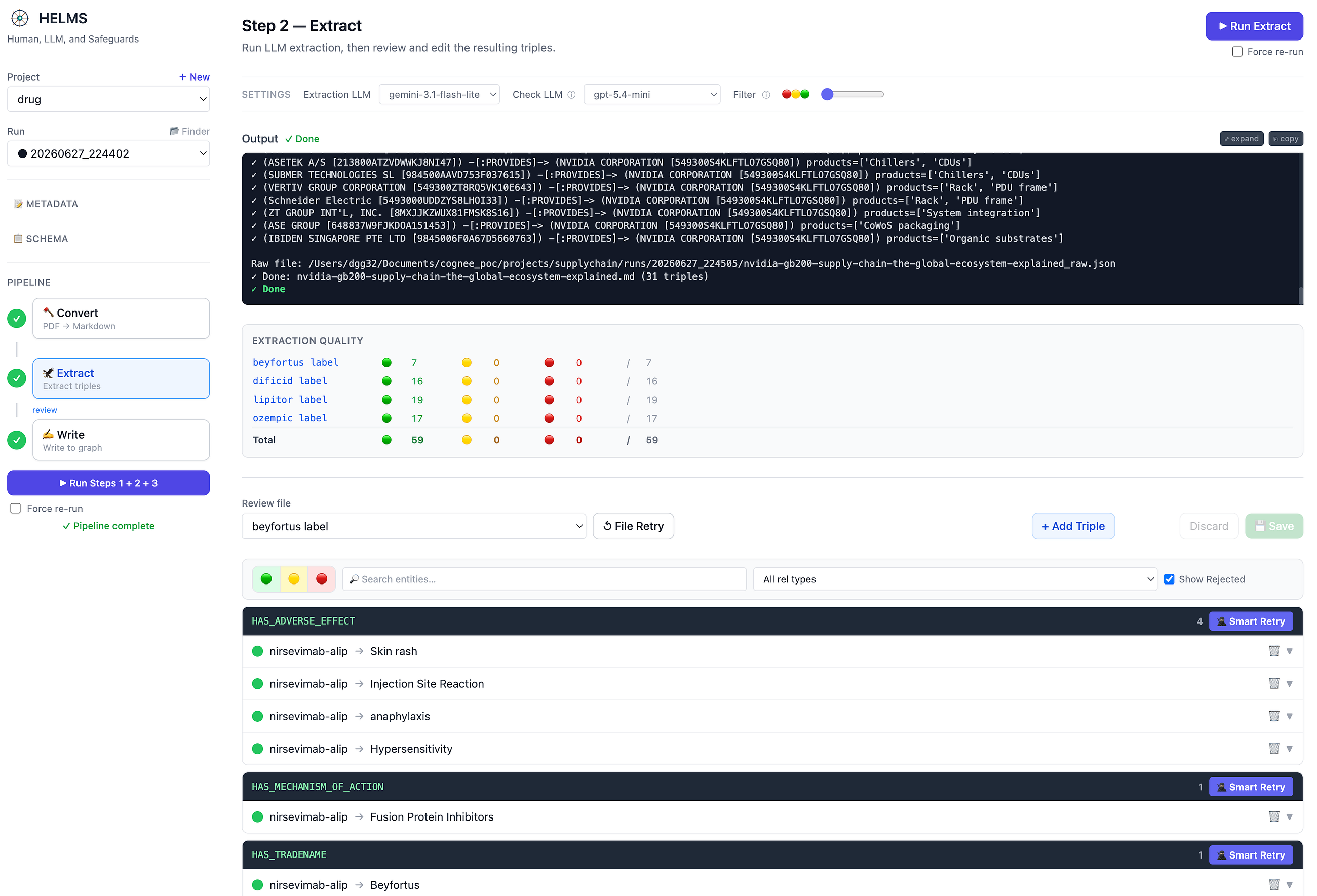Click the review link under Extract

click(x=45, y=410)
